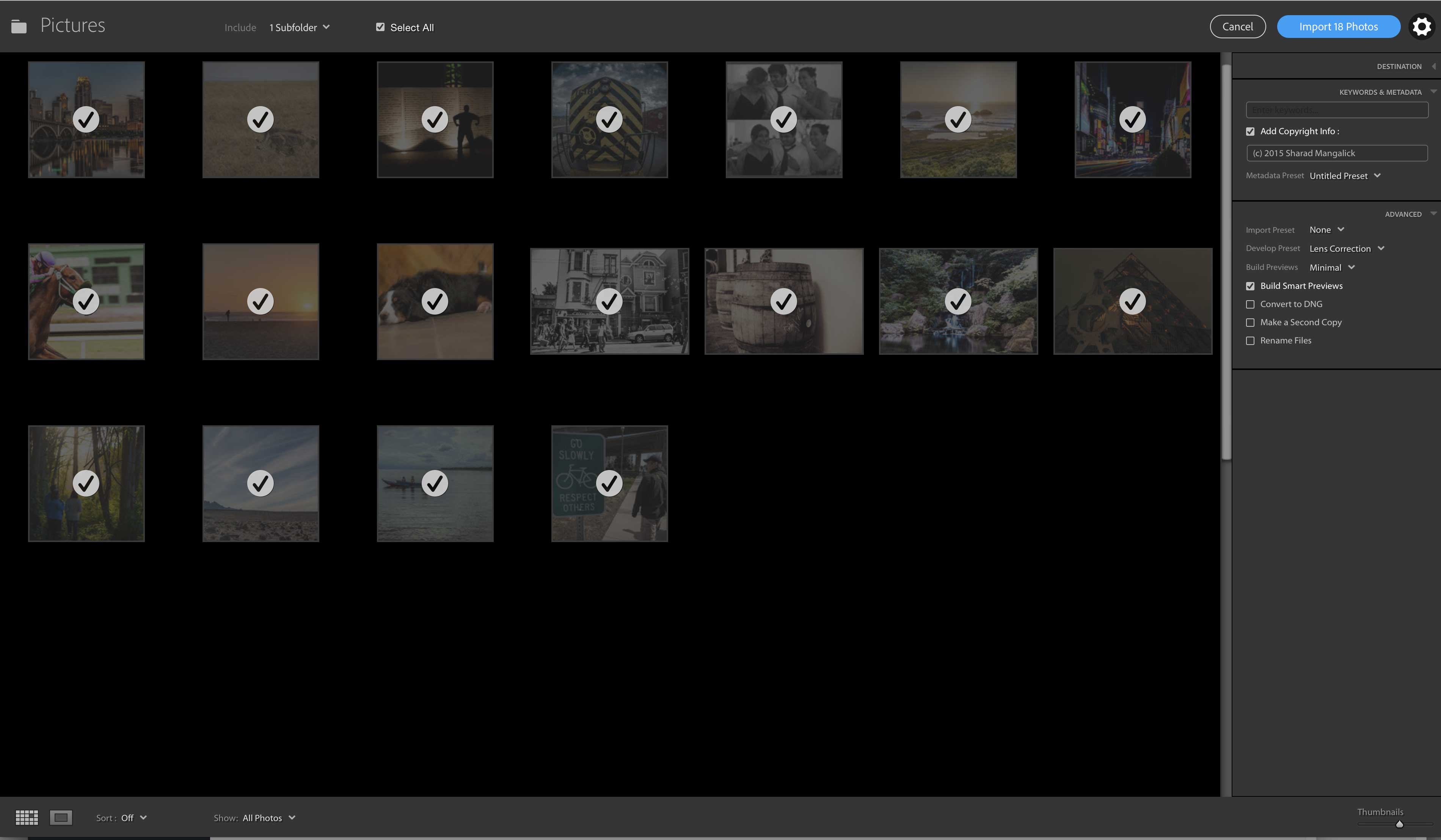Open settings gear icon
Image resolution: width=1441 pixels, height=840 pixels.
[1422, 27]
